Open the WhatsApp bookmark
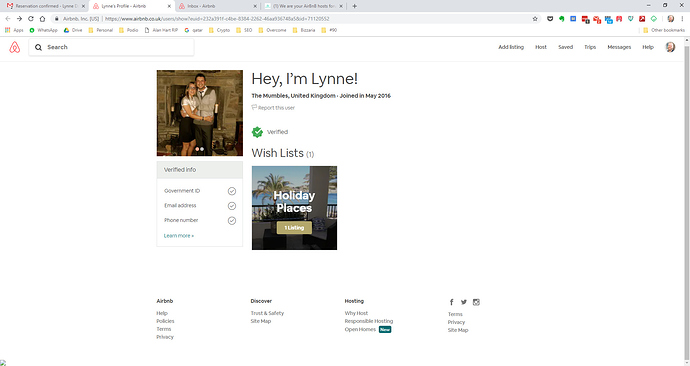Image resolution: width=690 pixels, height=366 pixels. (x=44, y=30)
